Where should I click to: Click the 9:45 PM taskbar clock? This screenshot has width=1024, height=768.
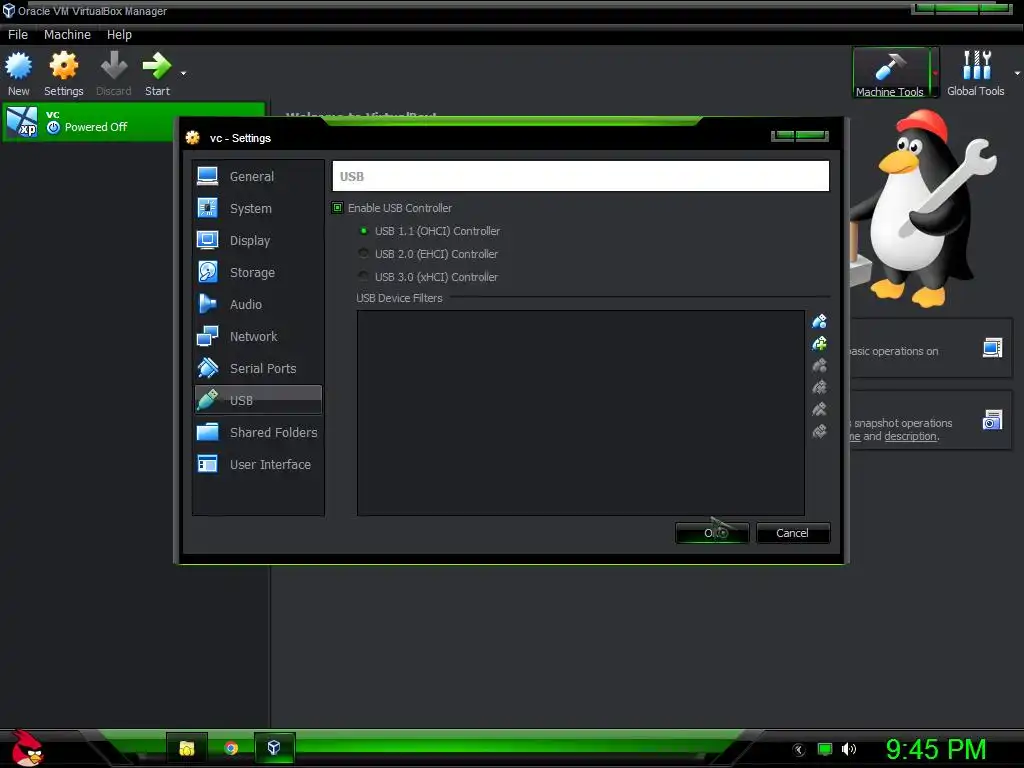[935, 749]
